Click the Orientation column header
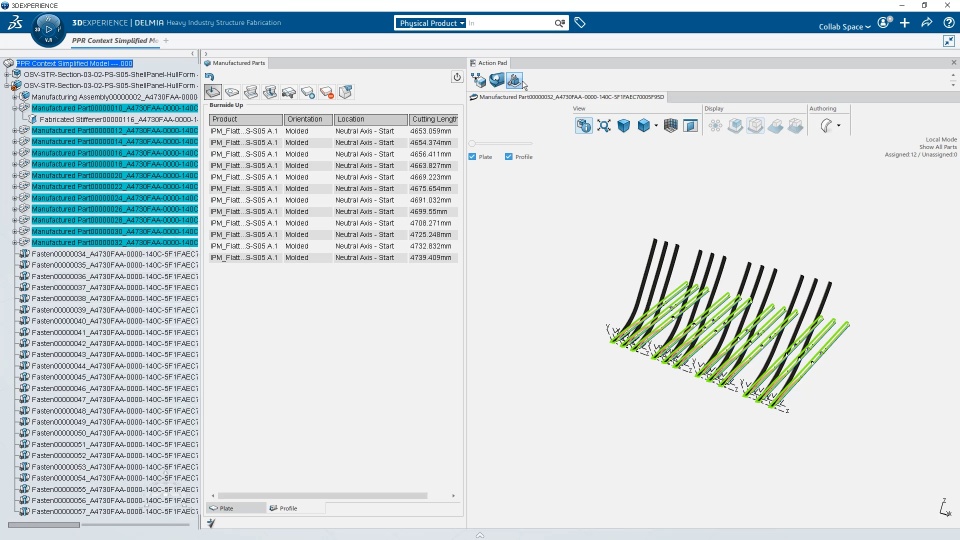This screenshot has width=960, height=540. click(x=308, y=119)
